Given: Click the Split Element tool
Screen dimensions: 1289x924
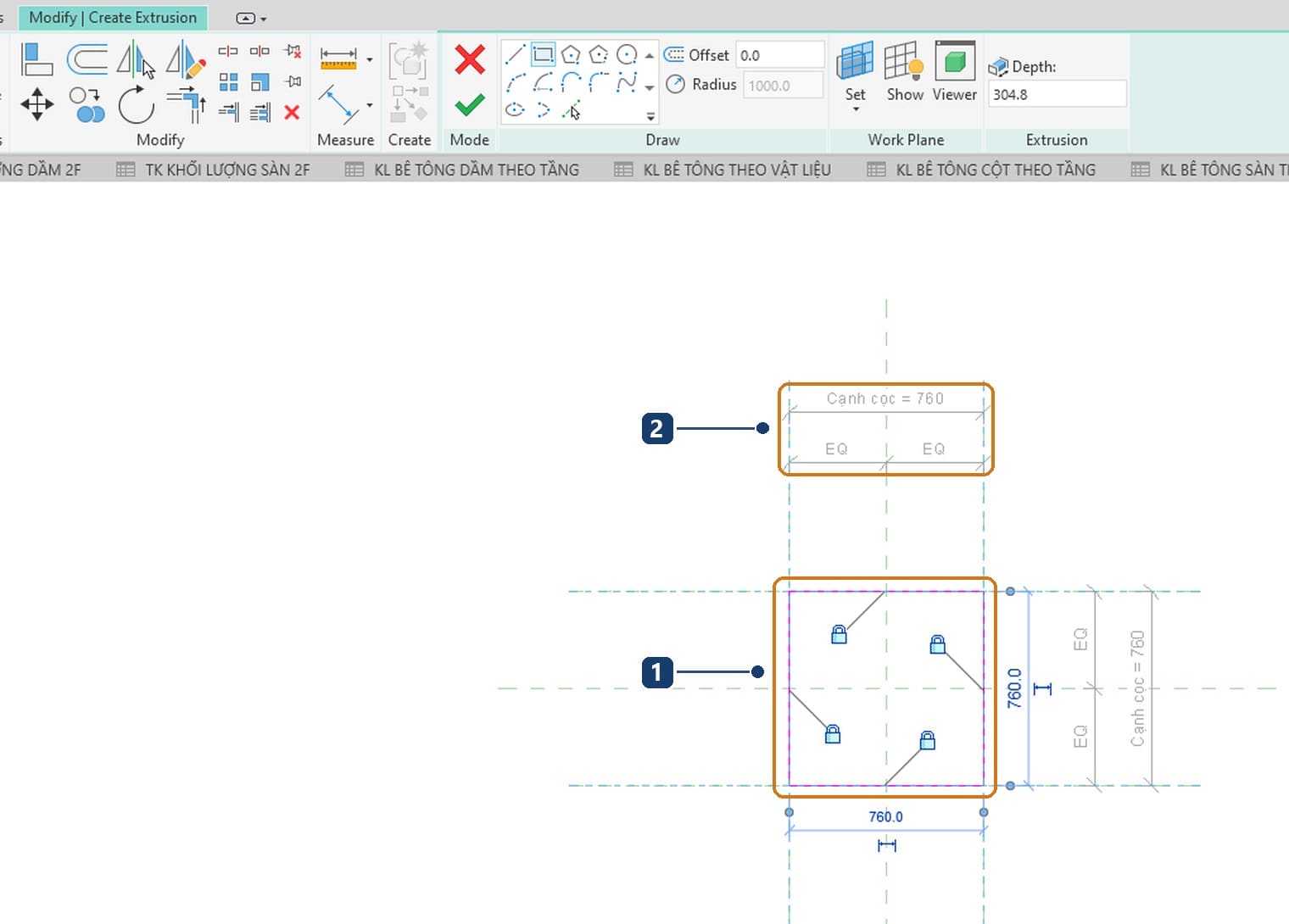Looking at the screenshot, I should (228, 52).
